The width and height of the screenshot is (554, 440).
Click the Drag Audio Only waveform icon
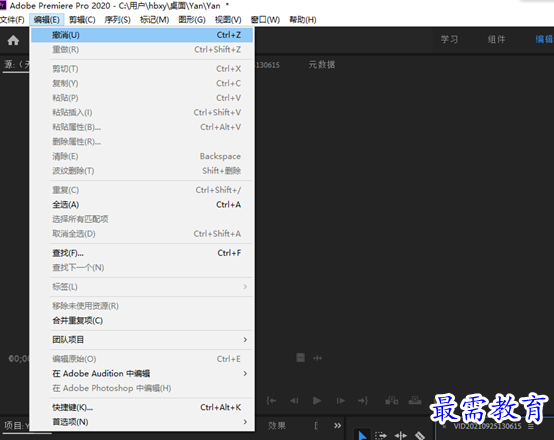(317, 358)
